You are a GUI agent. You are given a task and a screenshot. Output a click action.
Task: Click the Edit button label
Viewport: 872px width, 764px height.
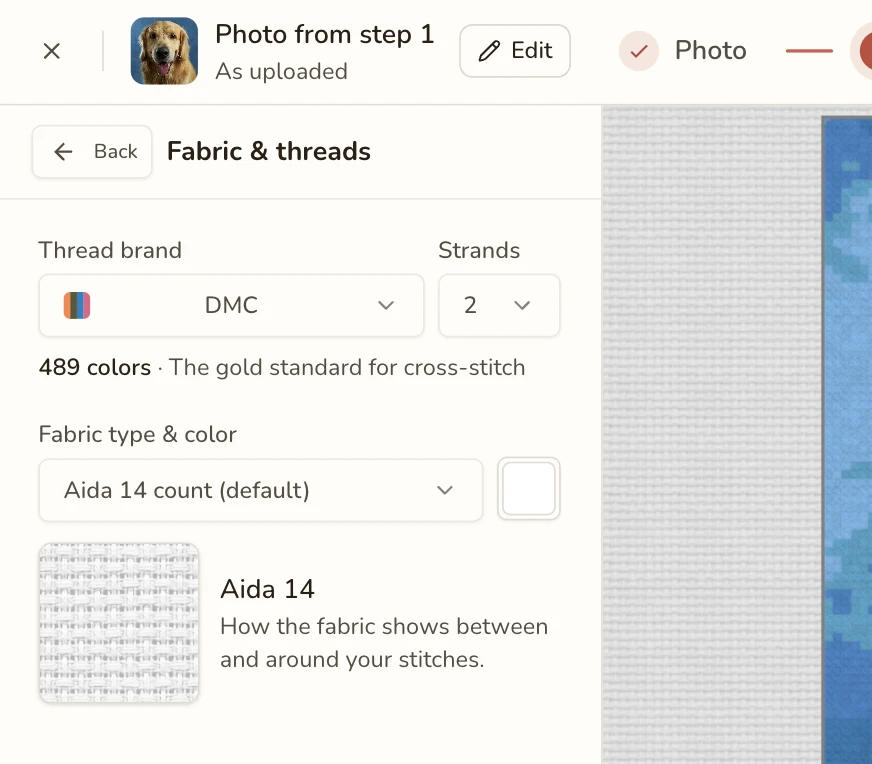coord(532,51)
